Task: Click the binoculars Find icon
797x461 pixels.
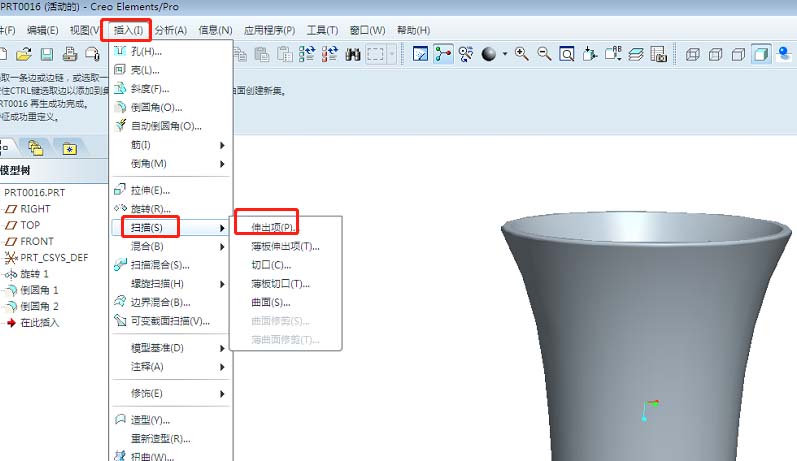Action: point(352,54)
